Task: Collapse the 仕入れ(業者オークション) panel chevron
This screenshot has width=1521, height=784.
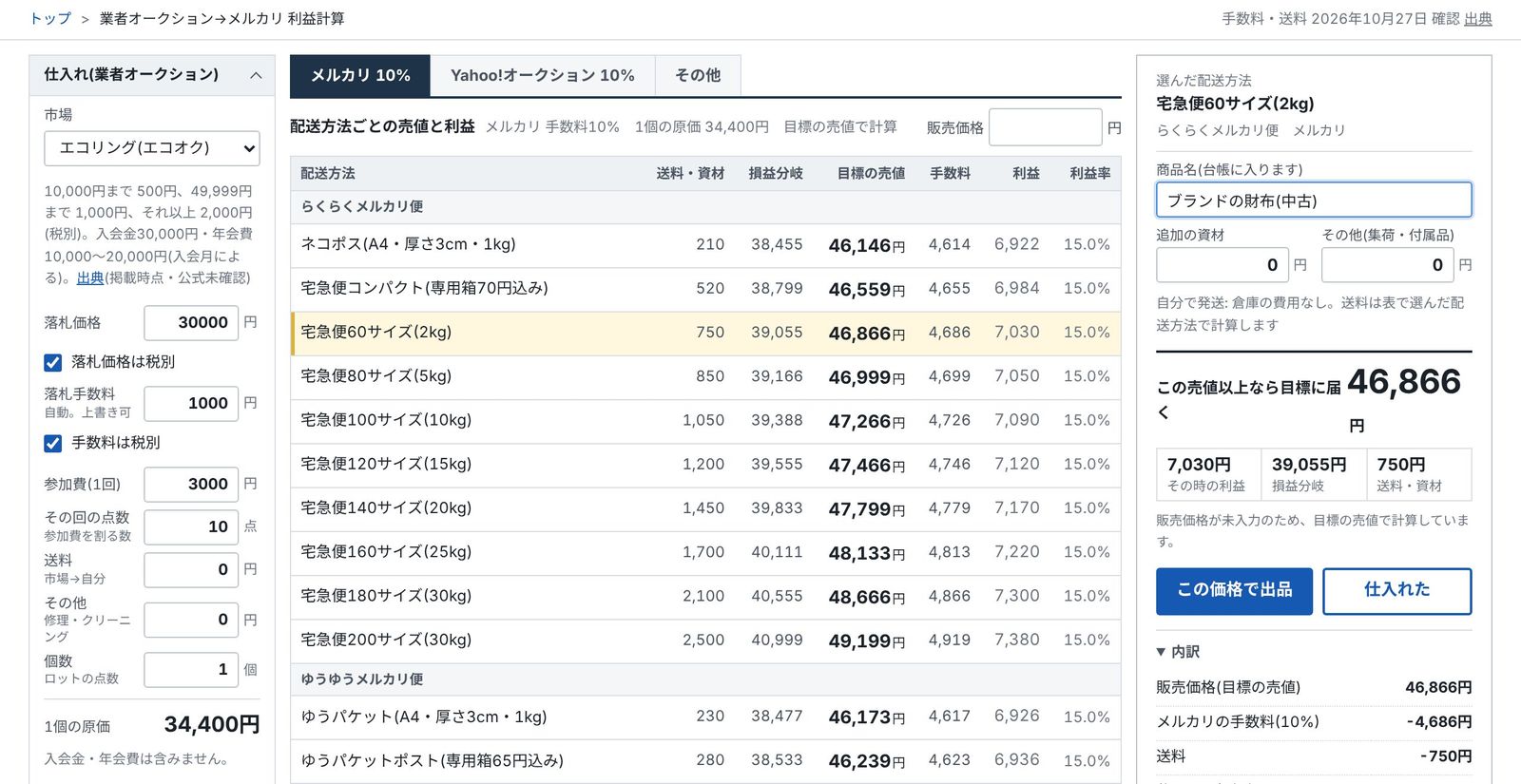Action: coord(256,75)
